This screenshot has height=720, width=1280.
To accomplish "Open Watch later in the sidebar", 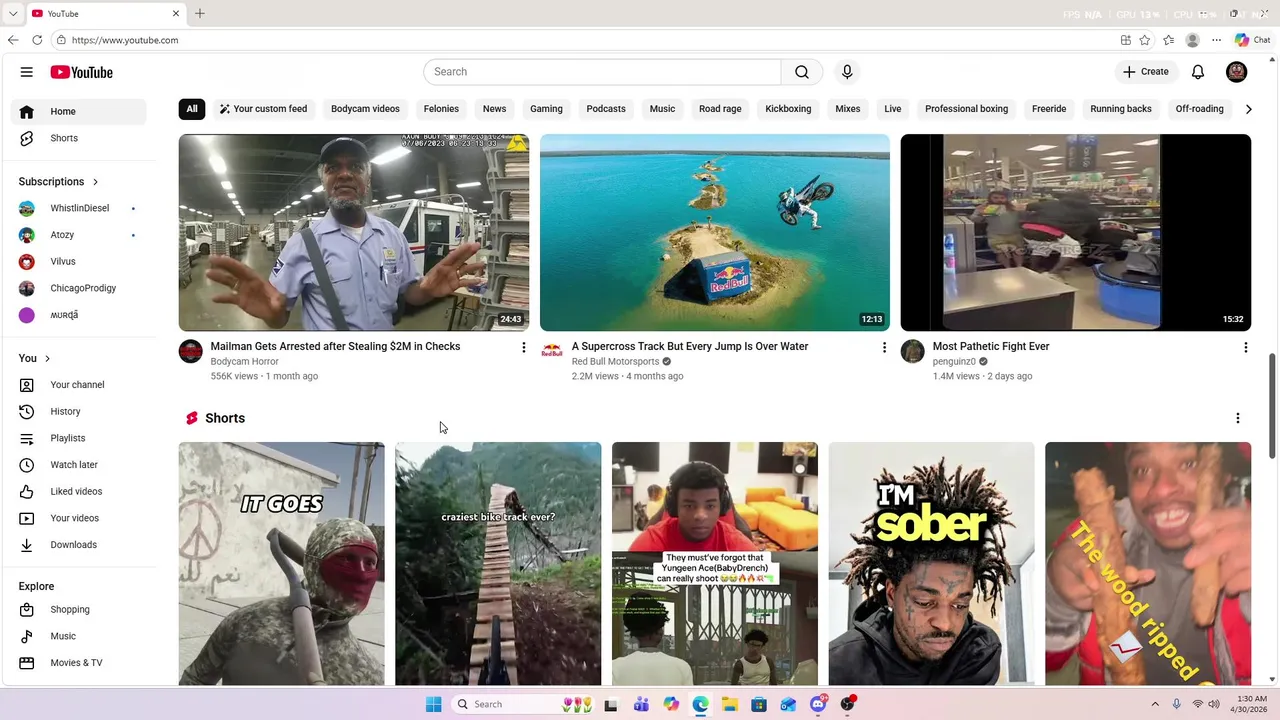I will tap(79, 465).
